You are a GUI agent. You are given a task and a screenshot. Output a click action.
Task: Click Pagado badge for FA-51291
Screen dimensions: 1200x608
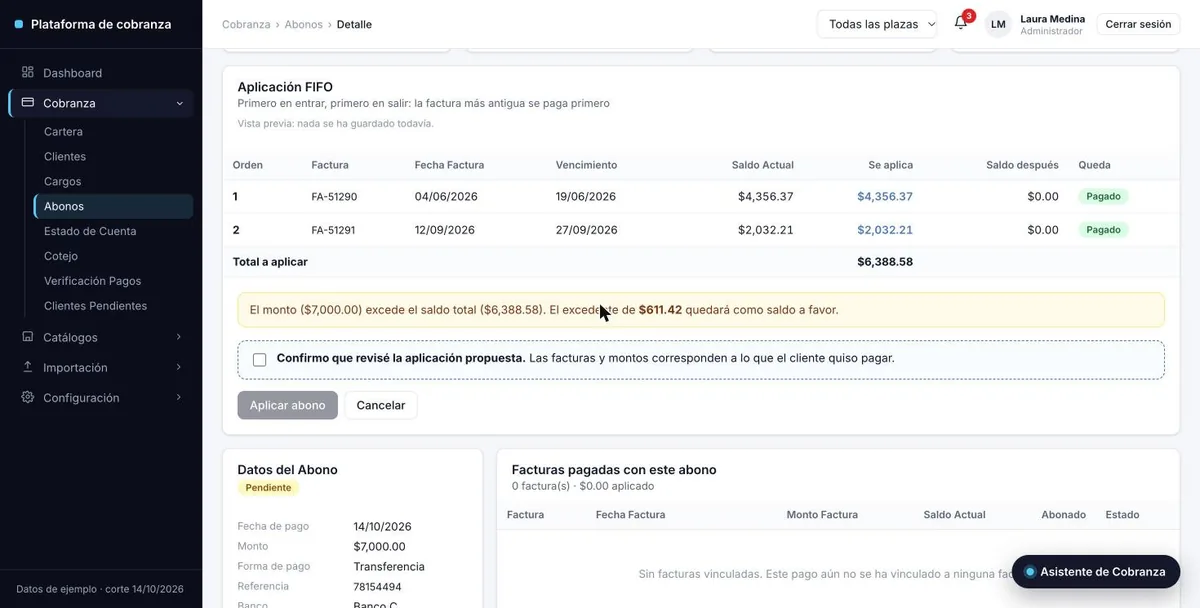(x=1103, y=230)
